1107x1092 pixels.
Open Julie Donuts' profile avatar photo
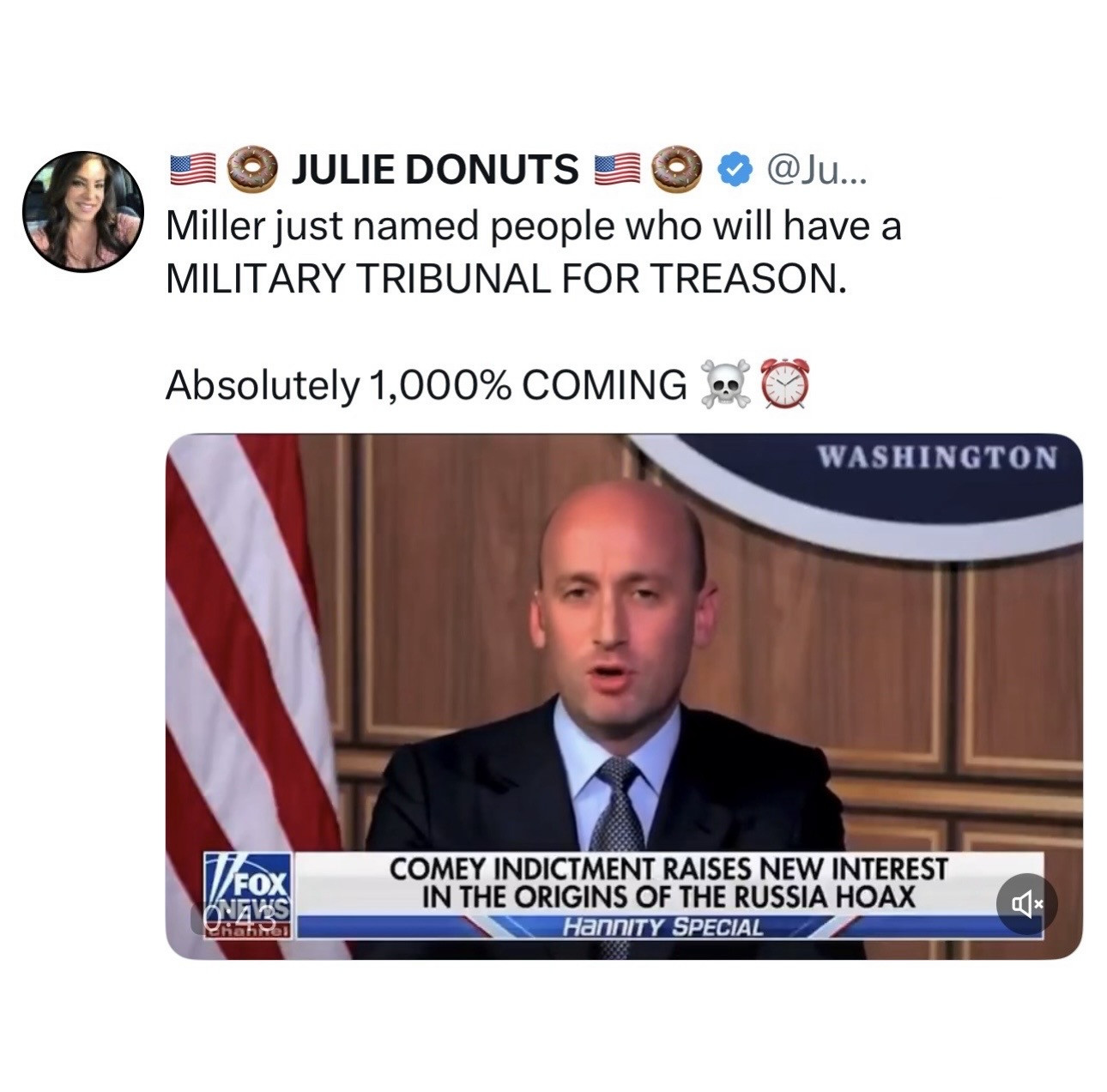tap(83, 212)
